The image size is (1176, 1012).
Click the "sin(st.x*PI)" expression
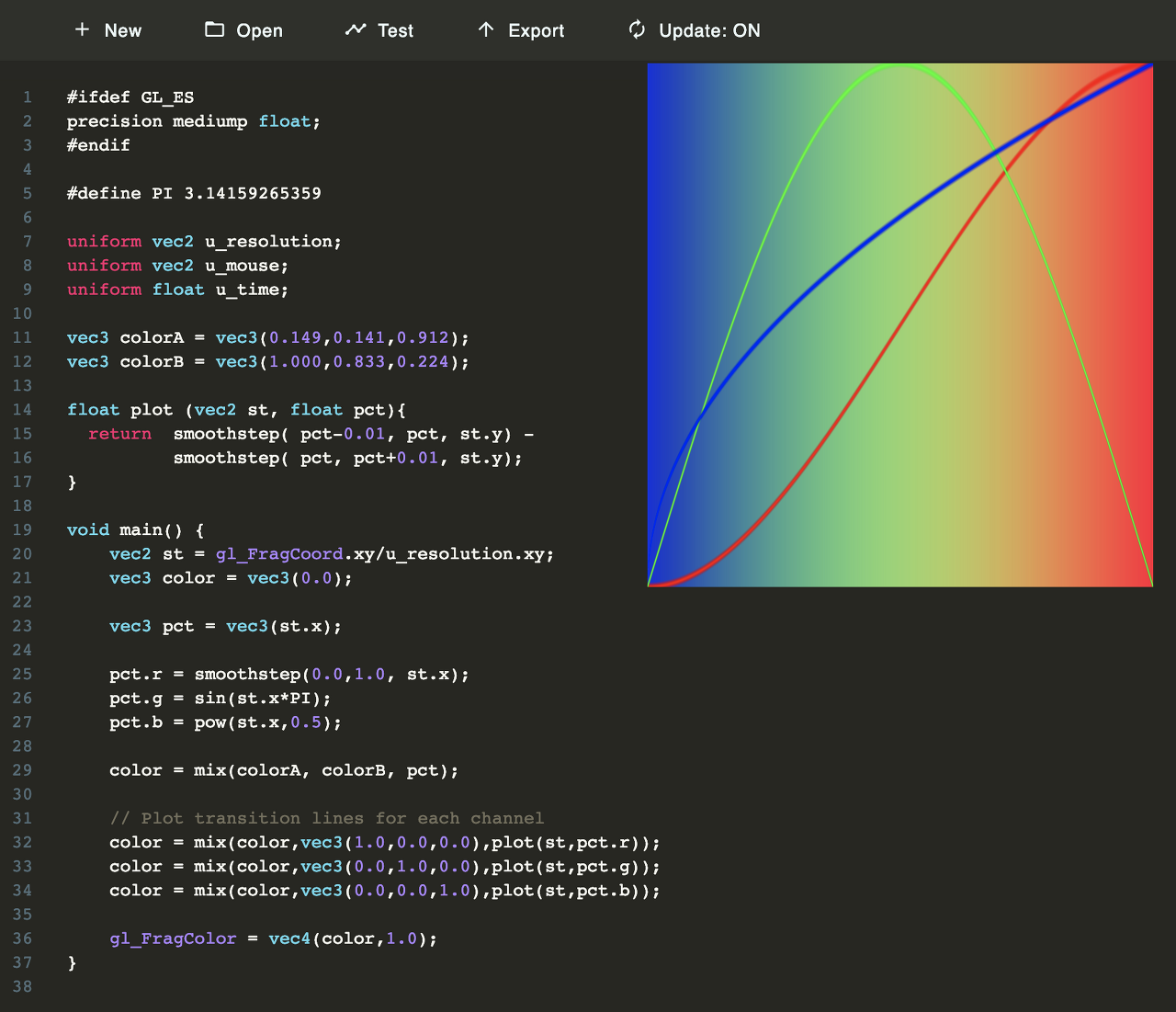[x=258, y=699]
